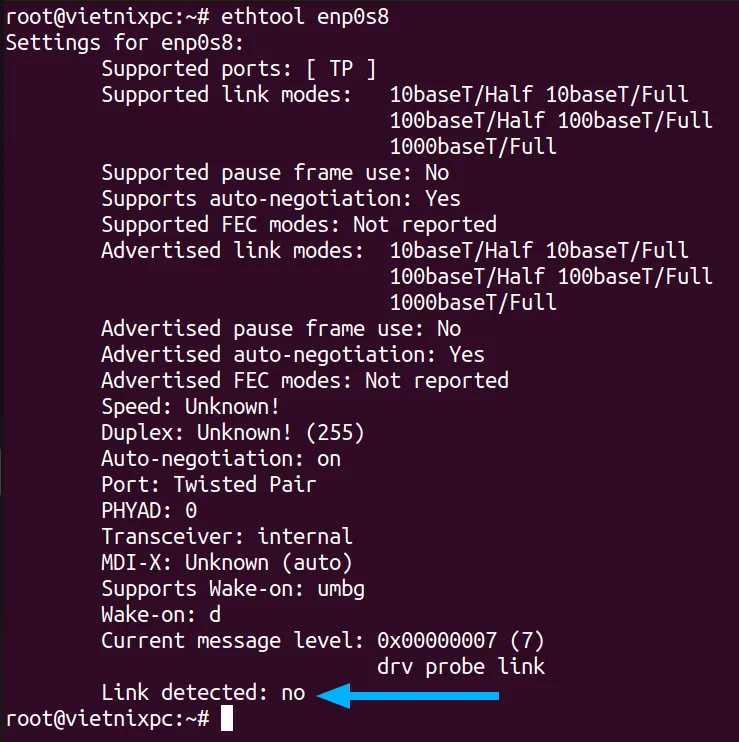Click the terminal cursor block at the prompt

(227, 718)
